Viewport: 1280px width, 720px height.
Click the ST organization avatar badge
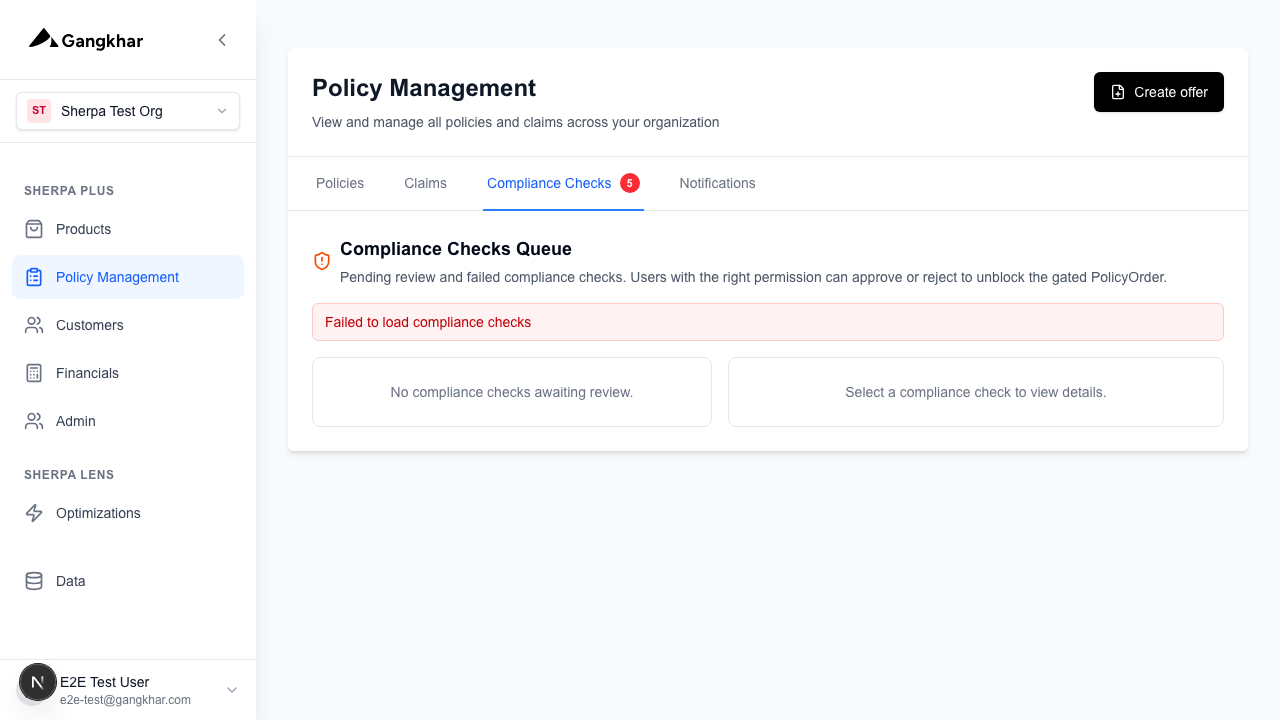coord(39,111)
